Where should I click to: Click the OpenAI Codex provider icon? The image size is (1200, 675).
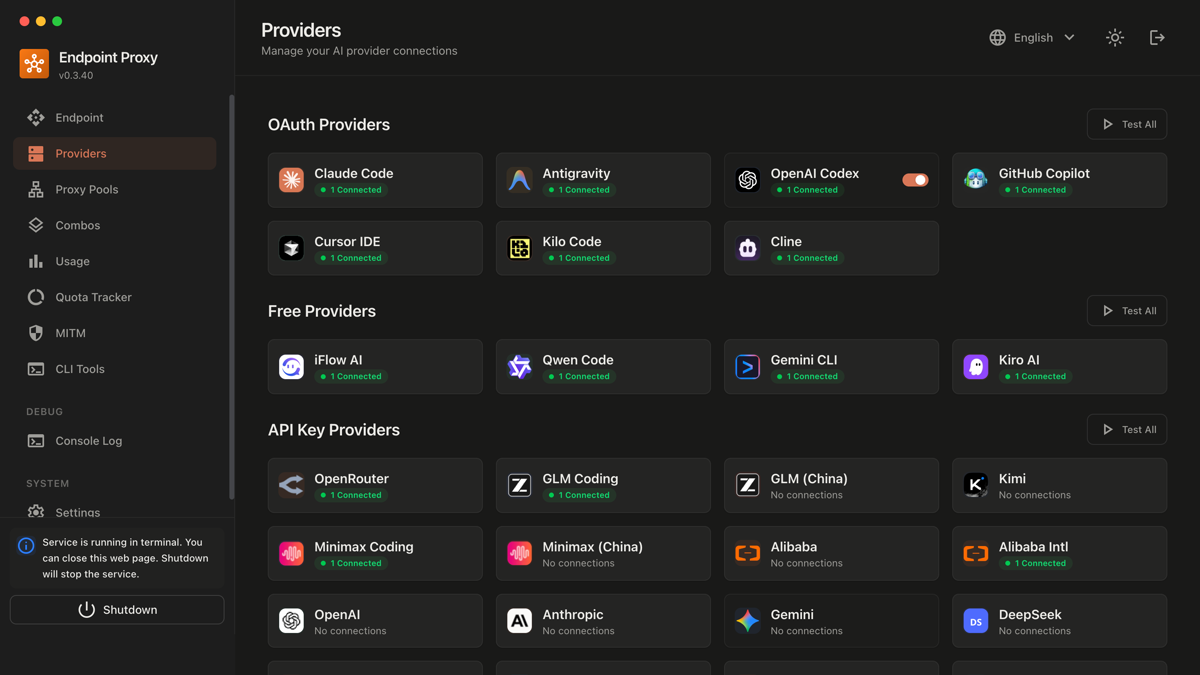tap(747, 180)
